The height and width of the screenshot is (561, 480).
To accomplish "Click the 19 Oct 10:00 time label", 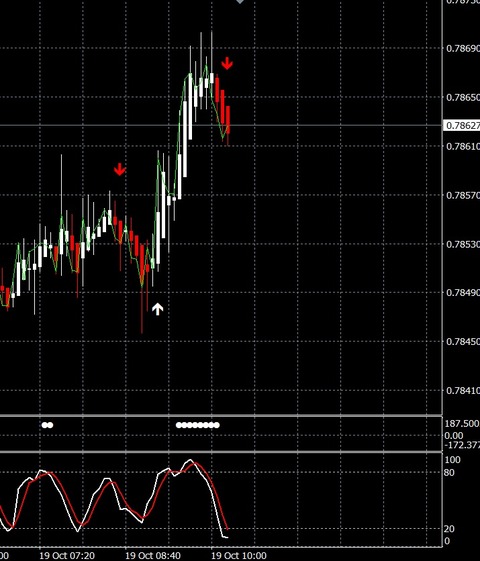I will [x=239, y=556].
